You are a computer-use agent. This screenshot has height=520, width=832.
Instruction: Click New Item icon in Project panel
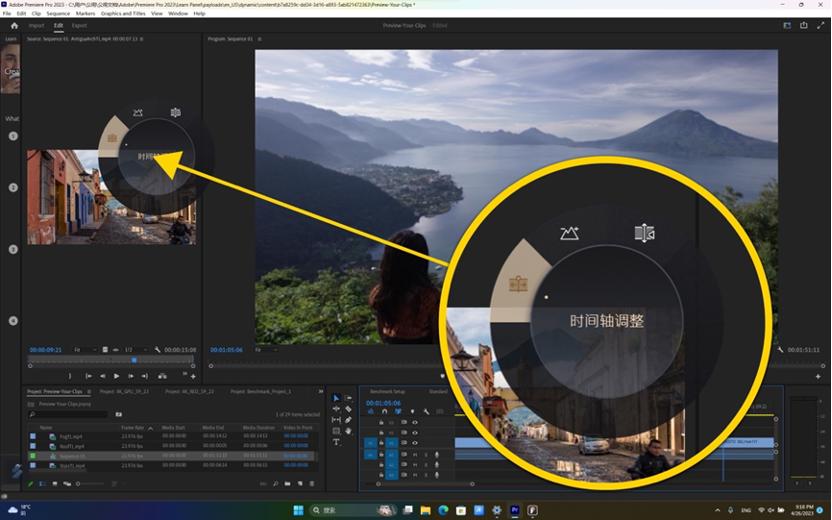[300, 484]
